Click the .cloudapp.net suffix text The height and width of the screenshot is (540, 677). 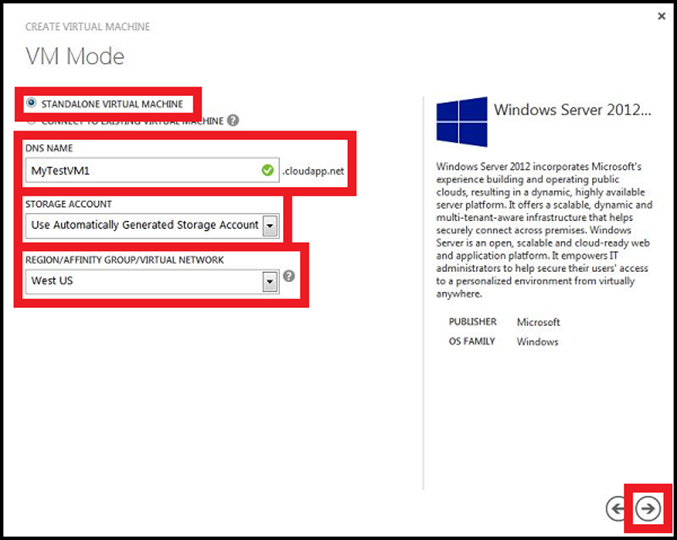tap(313, 171)
